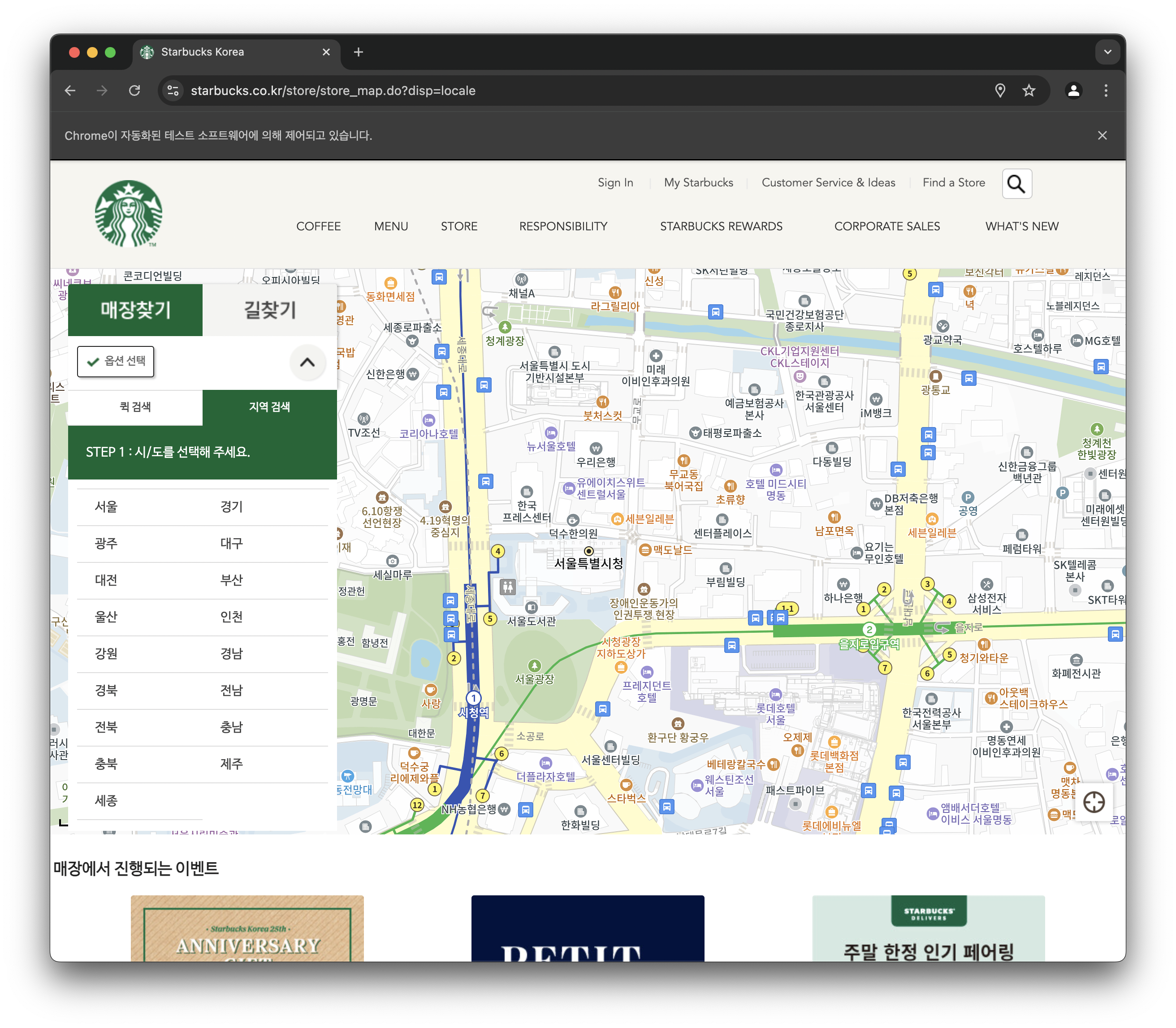This screenshot has height=1028, width=1176.
Task: Click the map current-location crosshair button
Action: [1094, 802]
